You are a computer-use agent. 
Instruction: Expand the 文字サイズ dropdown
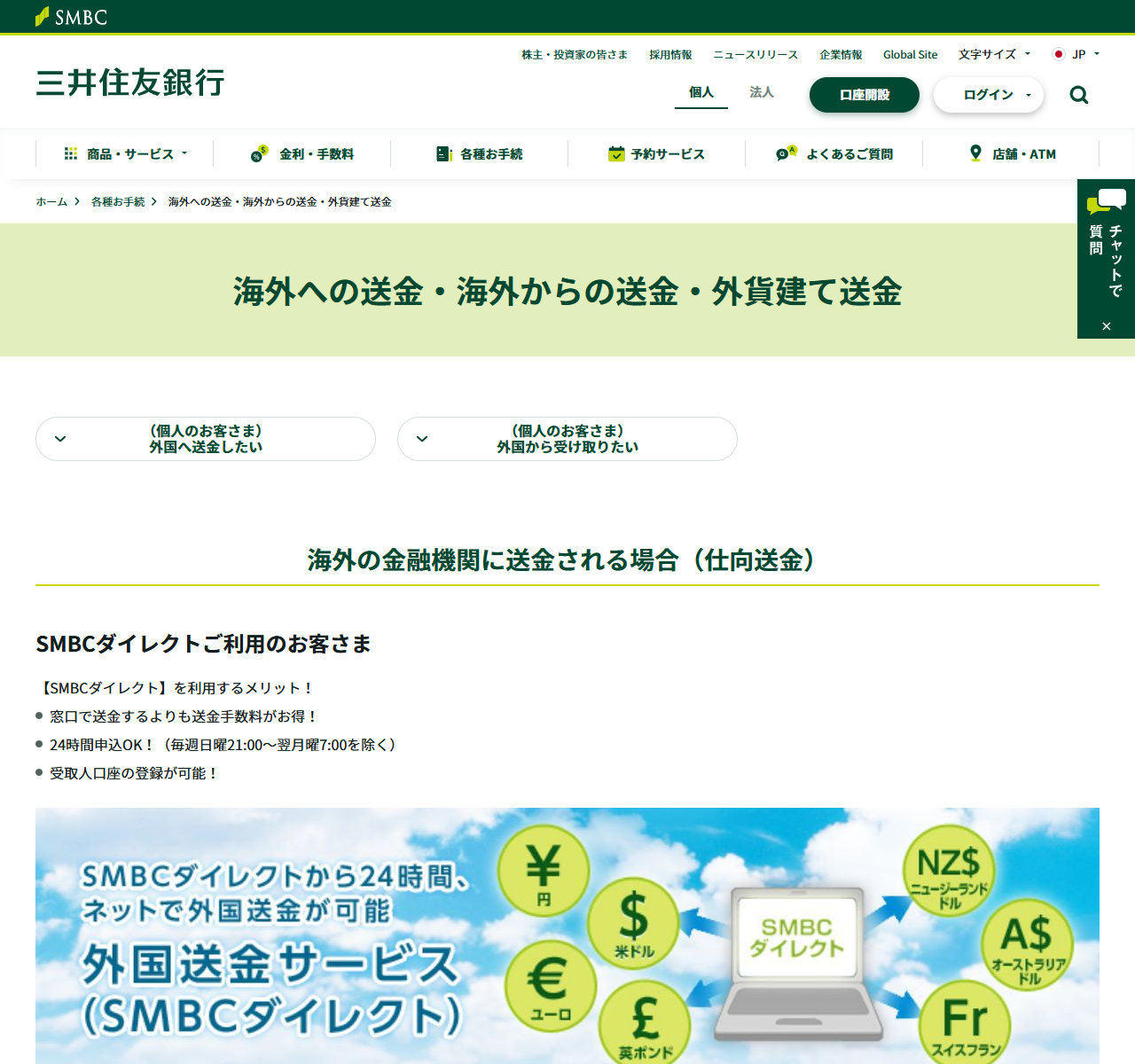[994, 54]
